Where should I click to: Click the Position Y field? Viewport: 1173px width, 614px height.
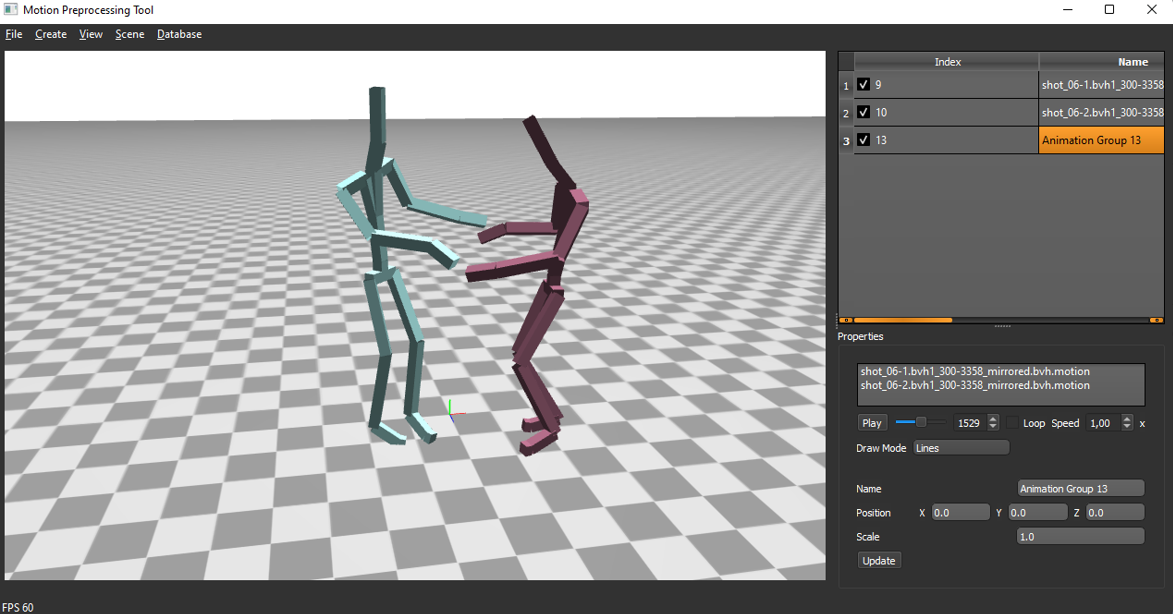[1038, 512]
